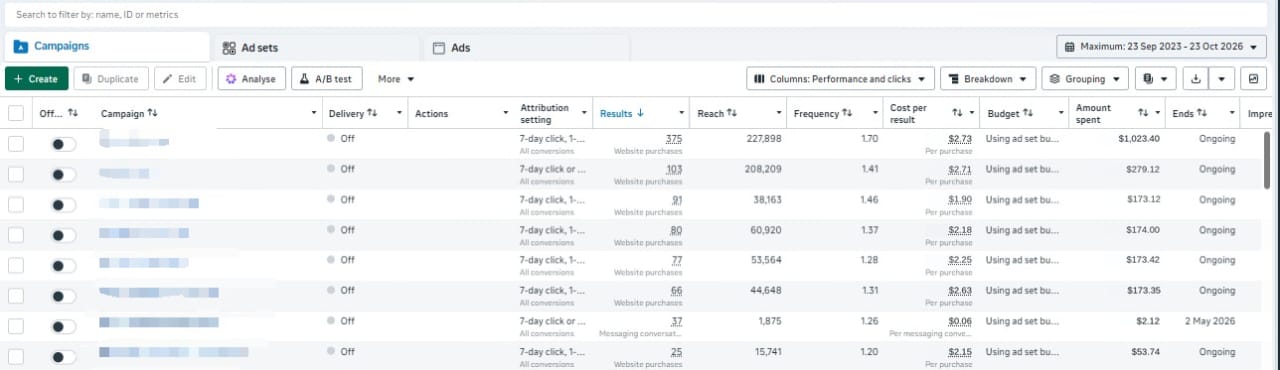The image size is (1280, 370).
Task: Open the Campaign column options caret
Action: [314, 114]
